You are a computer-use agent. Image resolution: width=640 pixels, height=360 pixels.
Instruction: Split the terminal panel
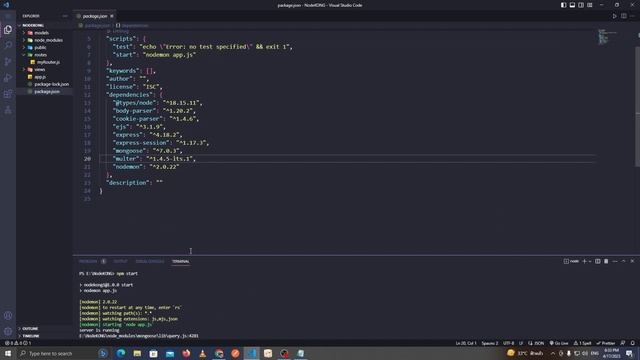click(598, 261)
